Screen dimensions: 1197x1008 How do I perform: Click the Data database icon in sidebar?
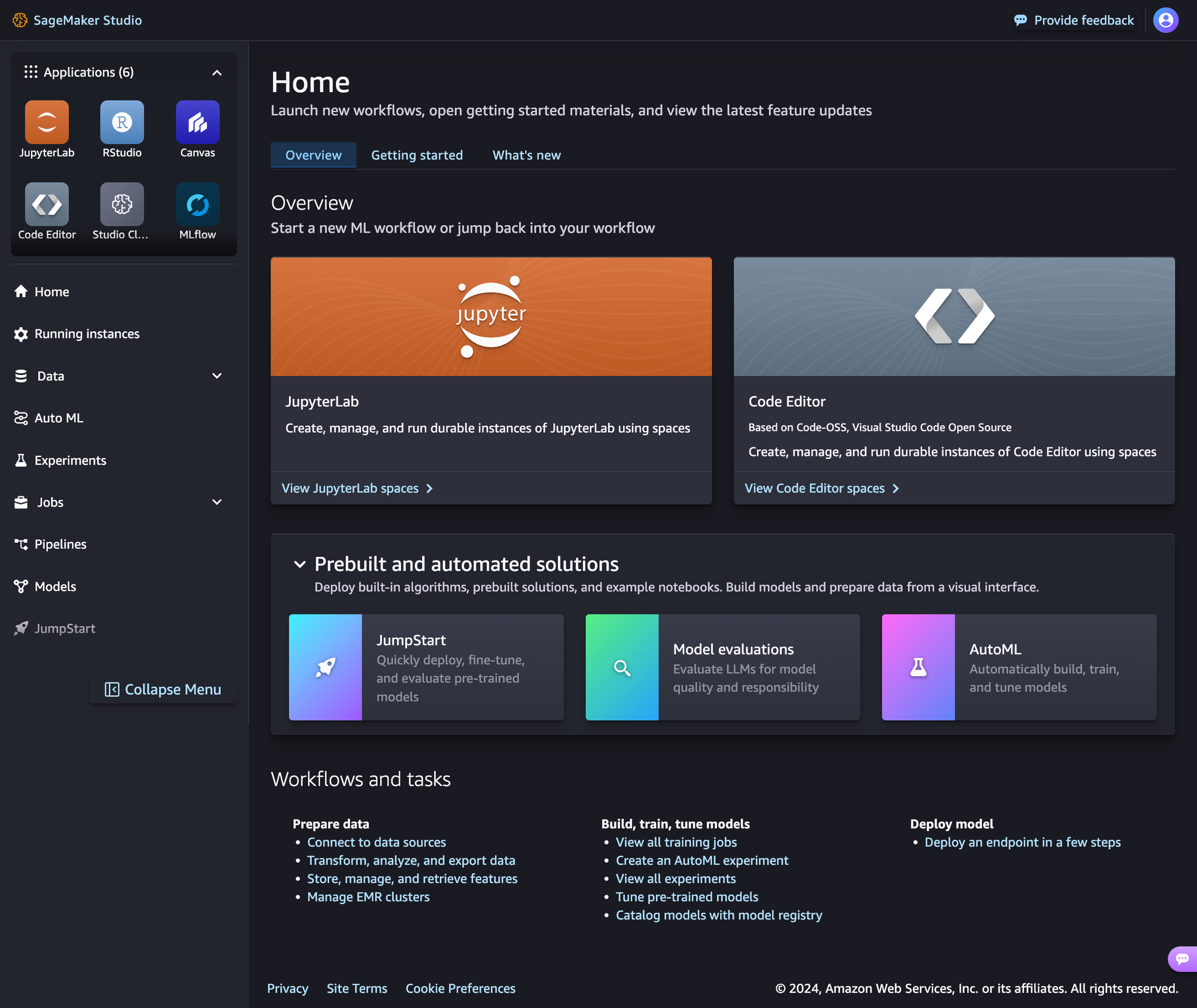[21, 376]
